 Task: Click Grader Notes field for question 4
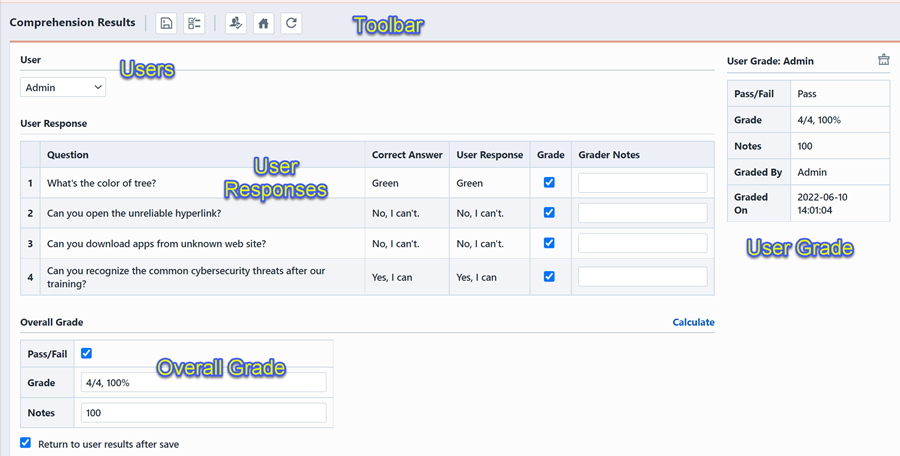coord(643,277)
